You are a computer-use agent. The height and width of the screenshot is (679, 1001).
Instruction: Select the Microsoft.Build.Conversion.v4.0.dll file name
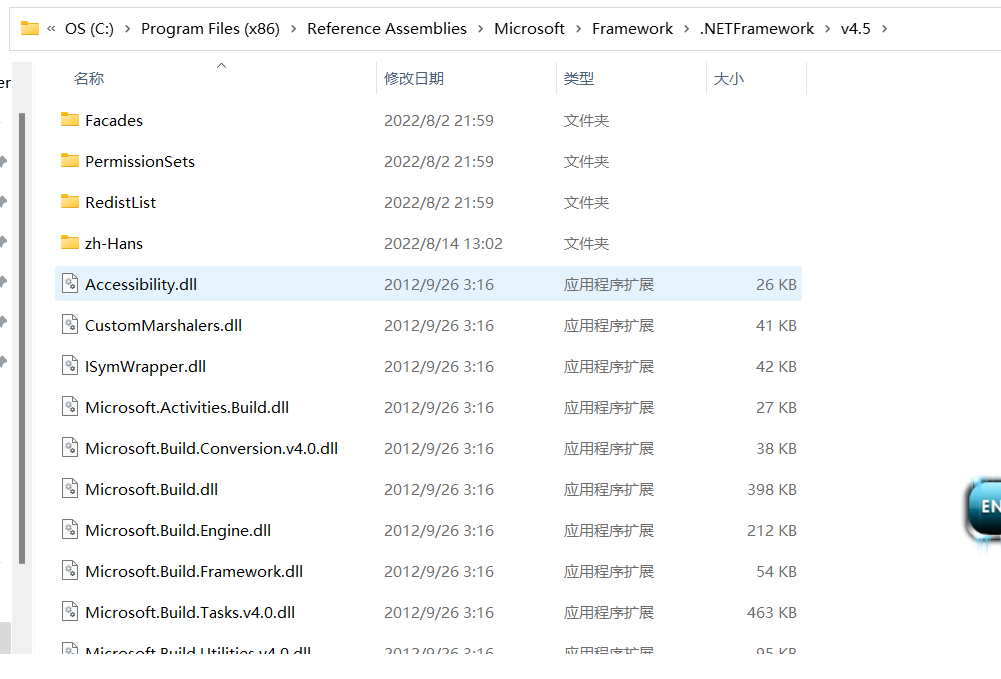click(x=211, y=448)
